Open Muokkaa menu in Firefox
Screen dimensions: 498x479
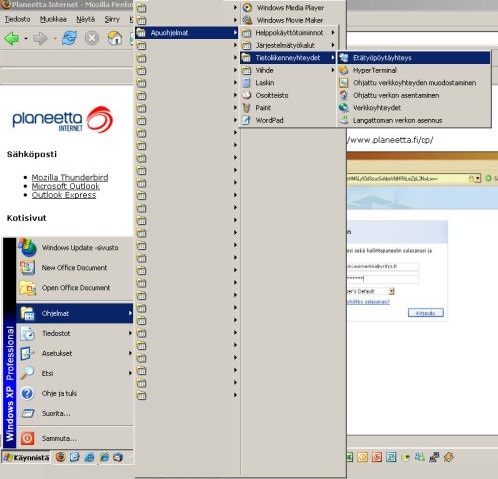(x=53, y=19)
